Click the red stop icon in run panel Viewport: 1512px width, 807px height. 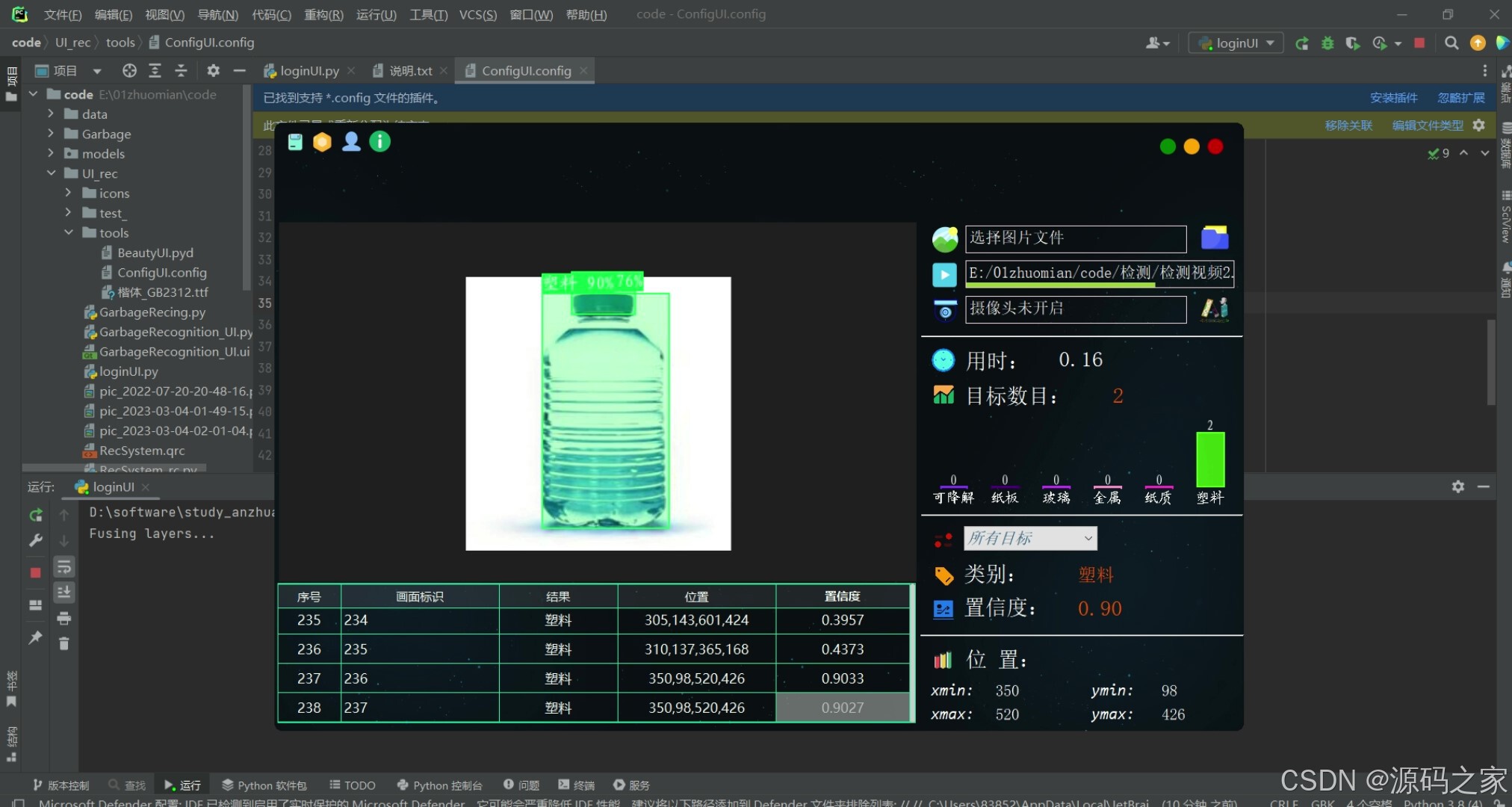[x=35, y=572]
